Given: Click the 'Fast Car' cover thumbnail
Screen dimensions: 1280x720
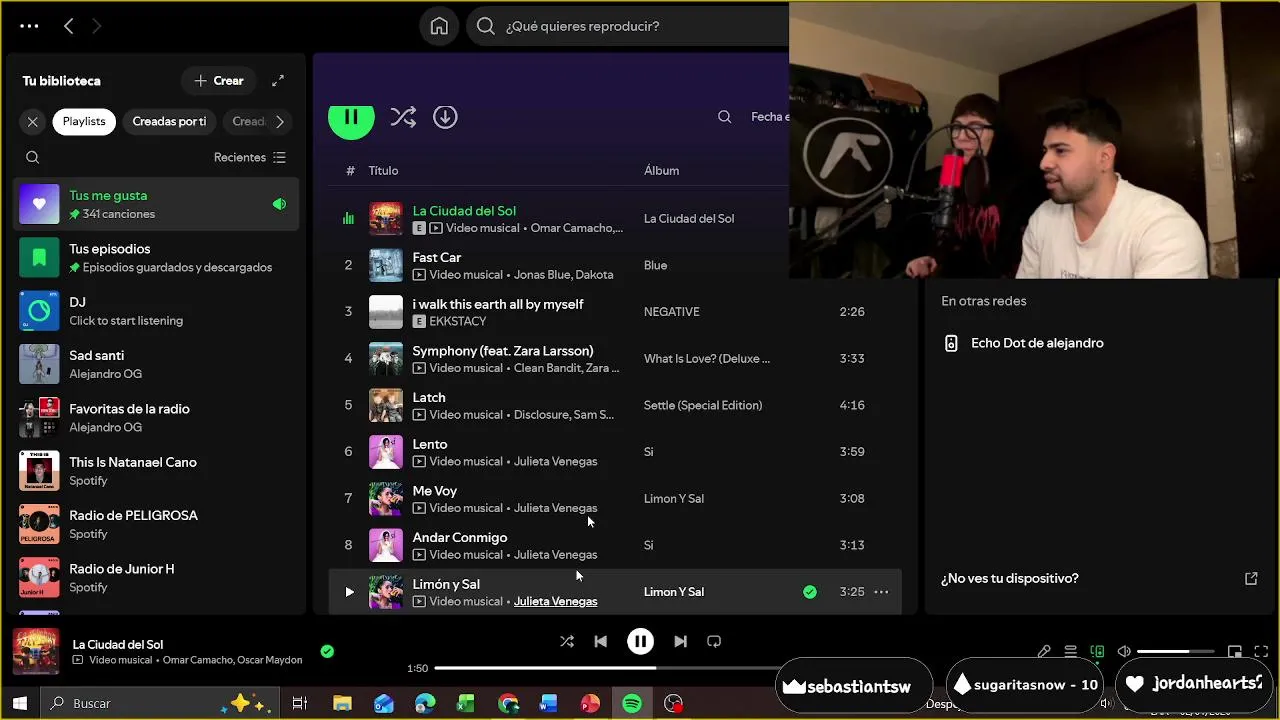Looking at the screenshot, I should point(386,265).
